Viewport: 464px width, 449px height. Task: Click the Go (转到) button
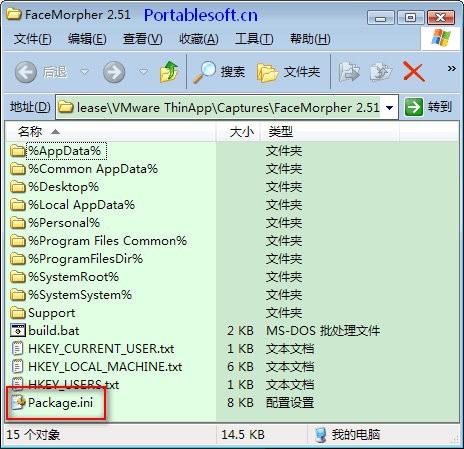click(x=428, y=107)
